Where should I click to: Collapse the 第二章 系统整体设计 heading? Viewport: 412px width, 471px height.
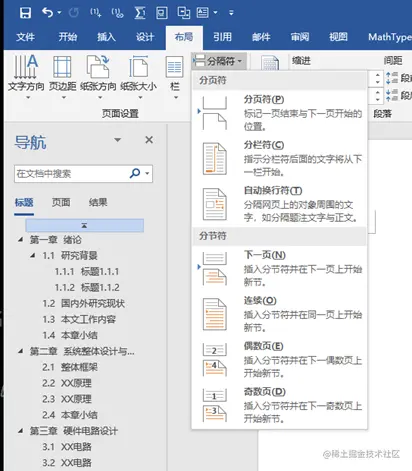(x=21, y=351)
